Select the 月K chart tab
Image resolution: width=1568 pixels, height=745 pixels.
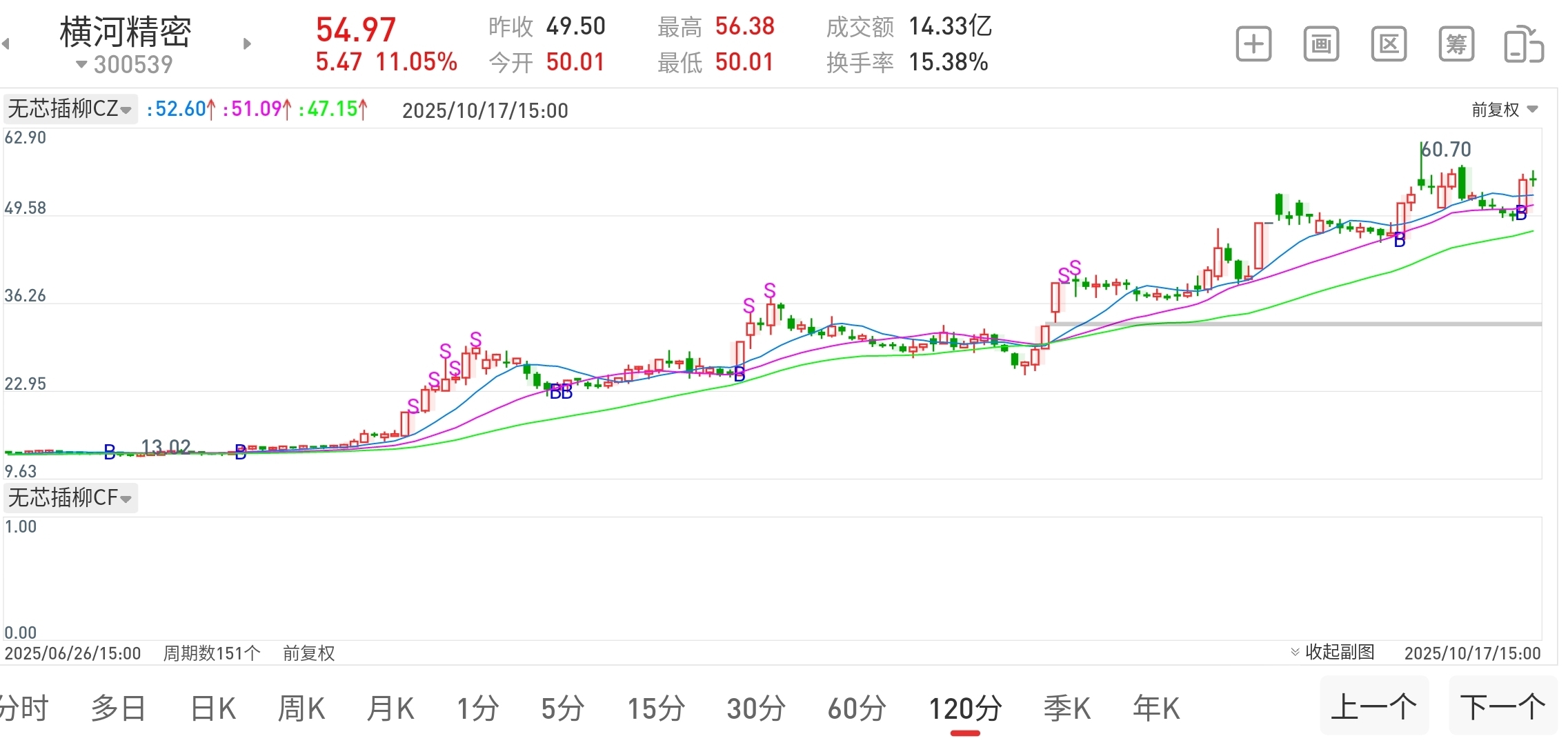pyautogui.click(x=390, y=708)
